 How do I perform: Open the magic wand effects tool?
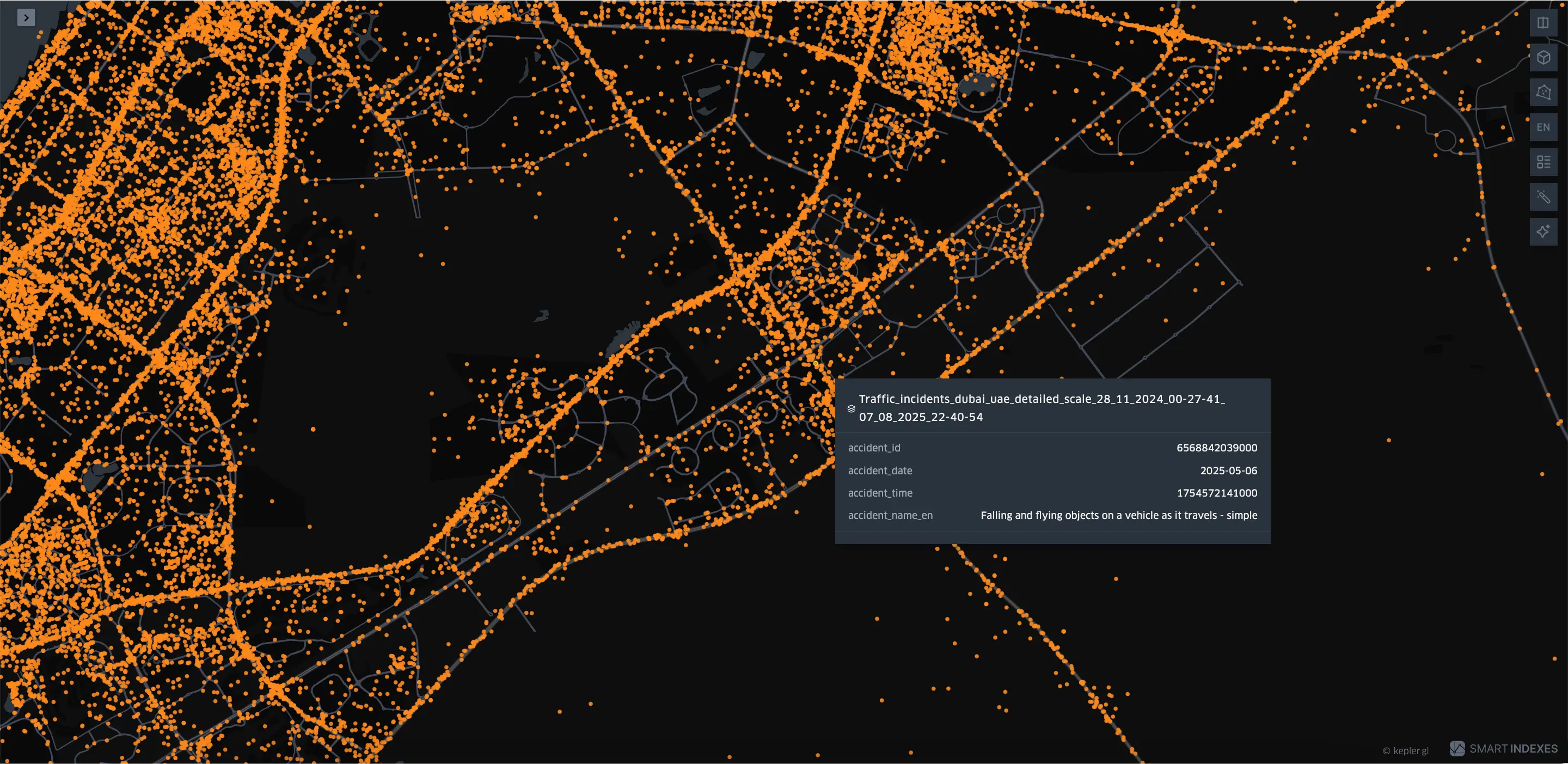(1542, 197)
